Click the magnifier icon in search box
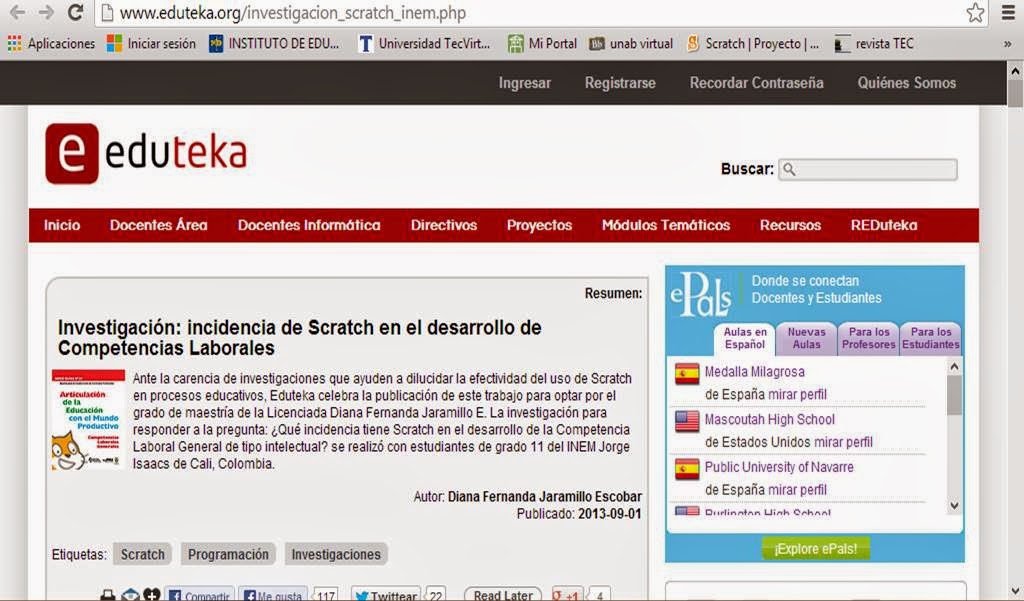 (x=789, y=170)
